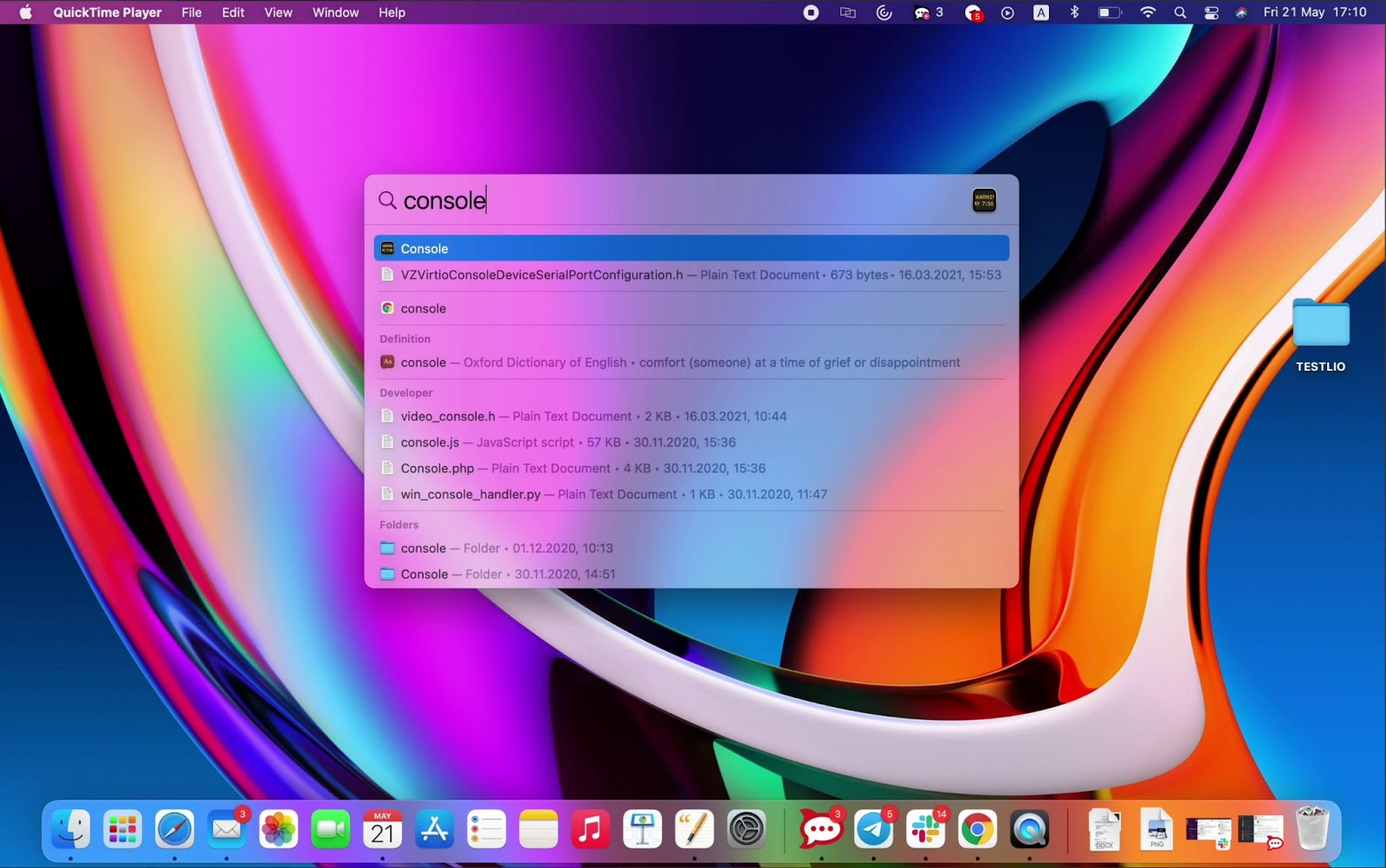Switch to QuickTime Player in the Dock

tap(1029, 830)
